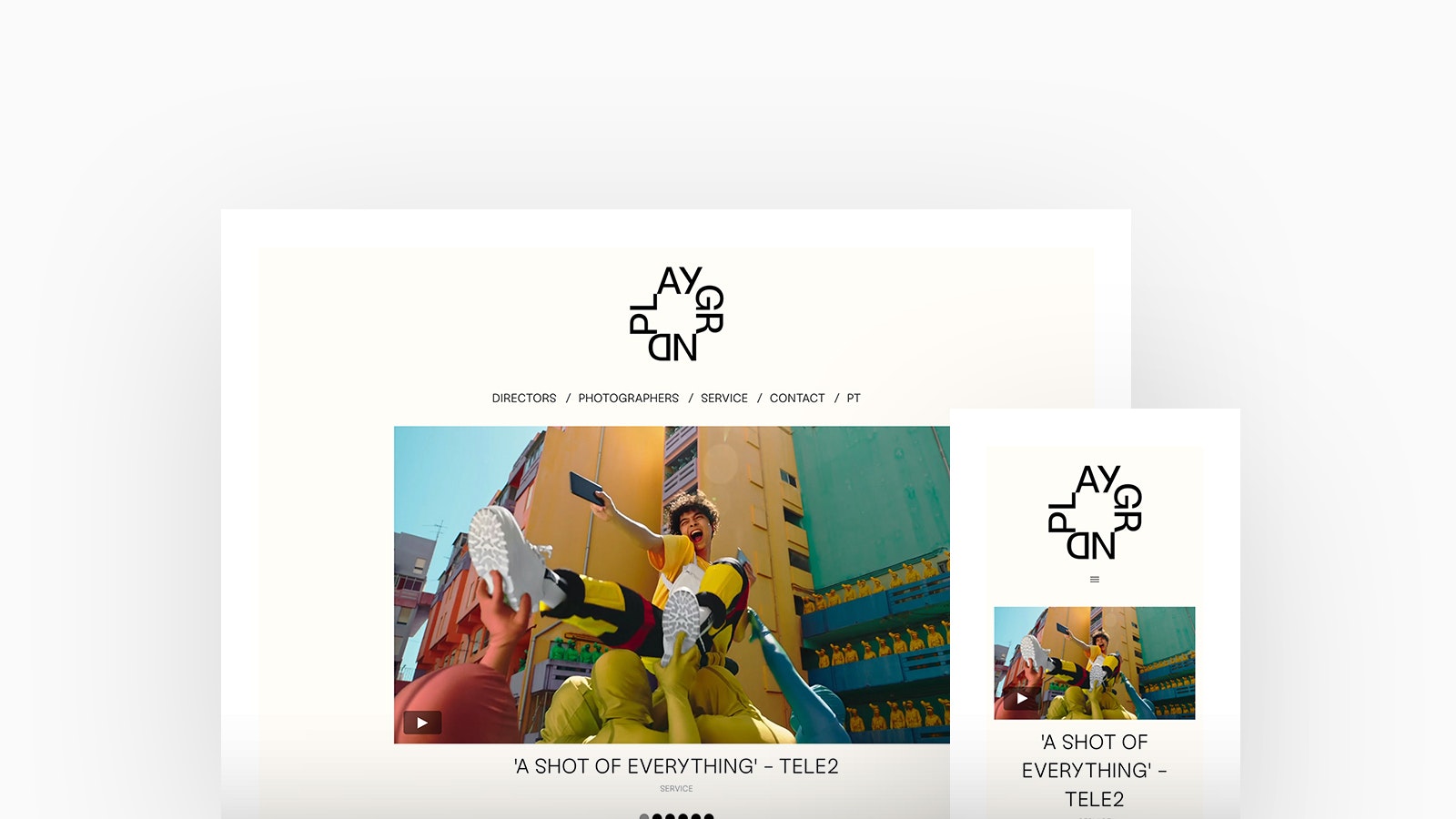1456x819 pixels.
Task: Click the large Tele2 video thumbnail
Action: (x=672, y=585)
